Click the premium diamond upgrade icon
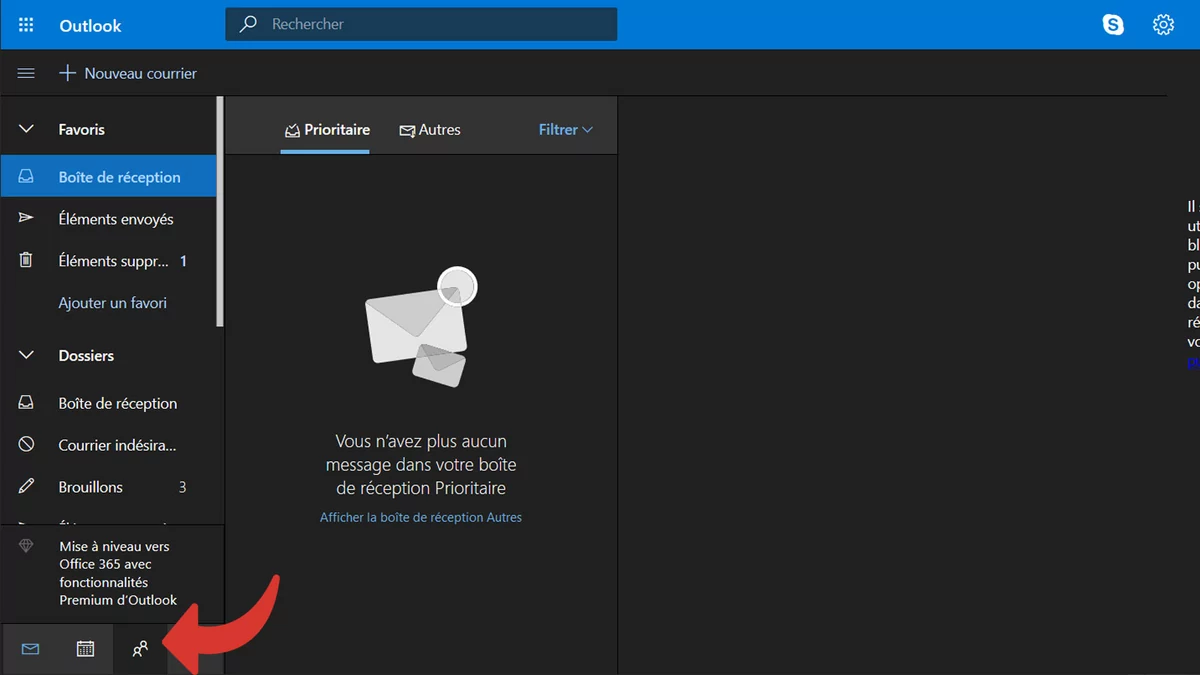The height and width of the screenshot is (675, 1200). click(x=26, y=546)
